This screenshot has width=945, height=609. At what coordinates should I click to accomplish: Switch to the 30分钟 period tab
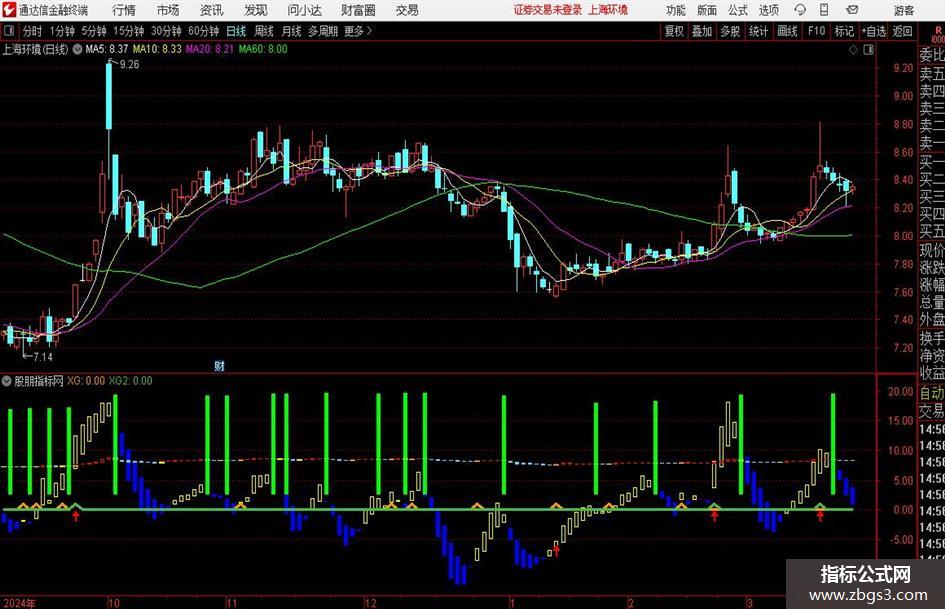click(x=166, y=31)
